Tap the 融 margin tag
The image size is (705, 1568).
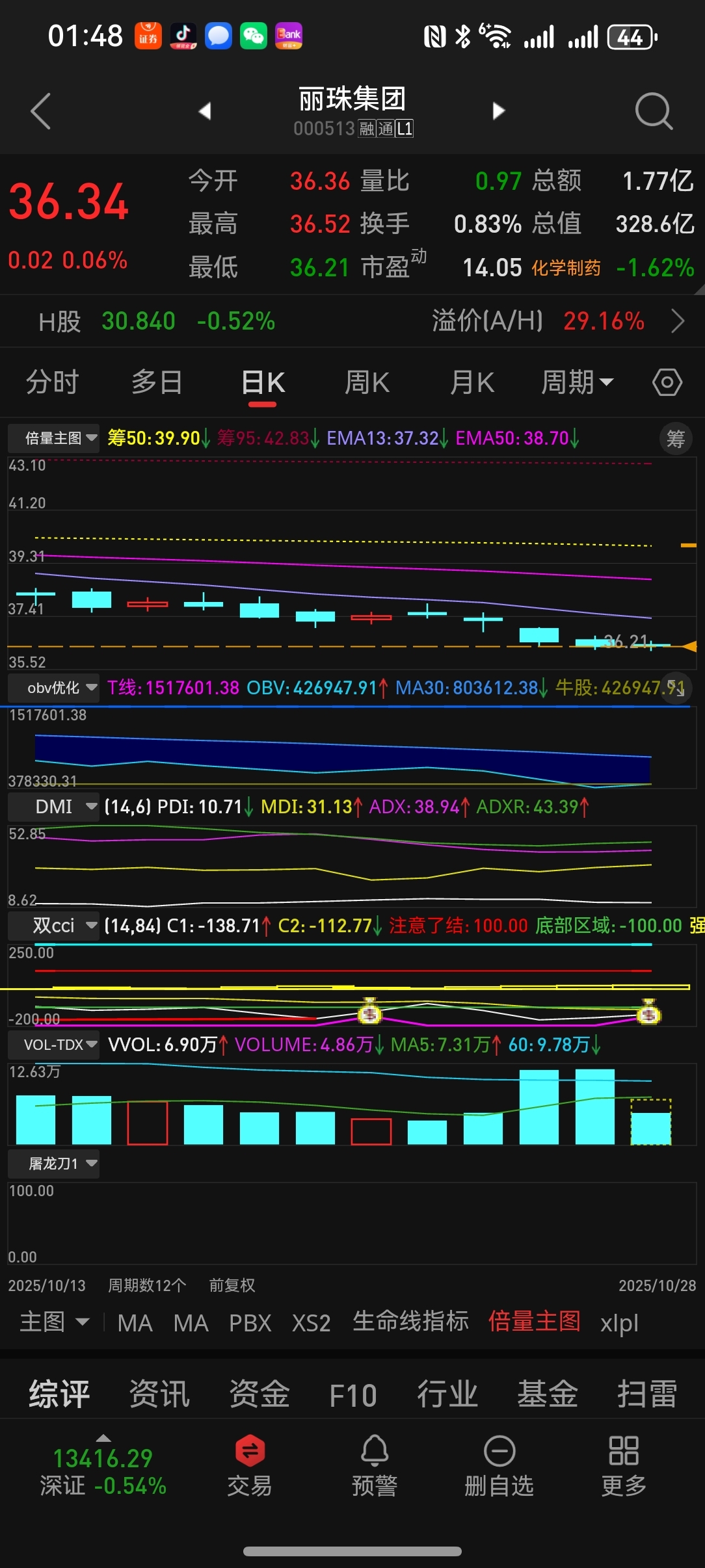click(367, 128)
